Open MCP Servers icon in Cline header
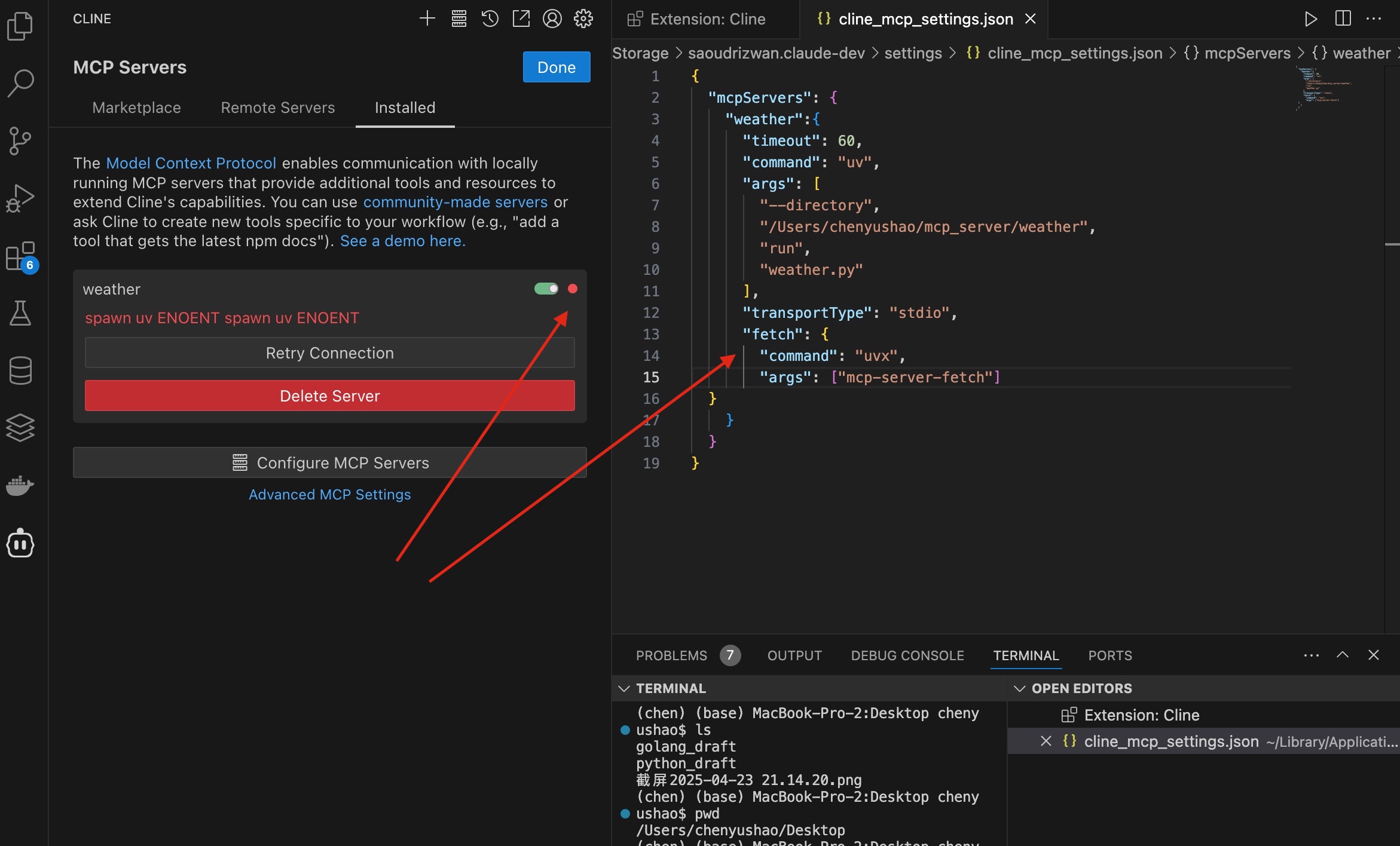 tap(458, 19)
